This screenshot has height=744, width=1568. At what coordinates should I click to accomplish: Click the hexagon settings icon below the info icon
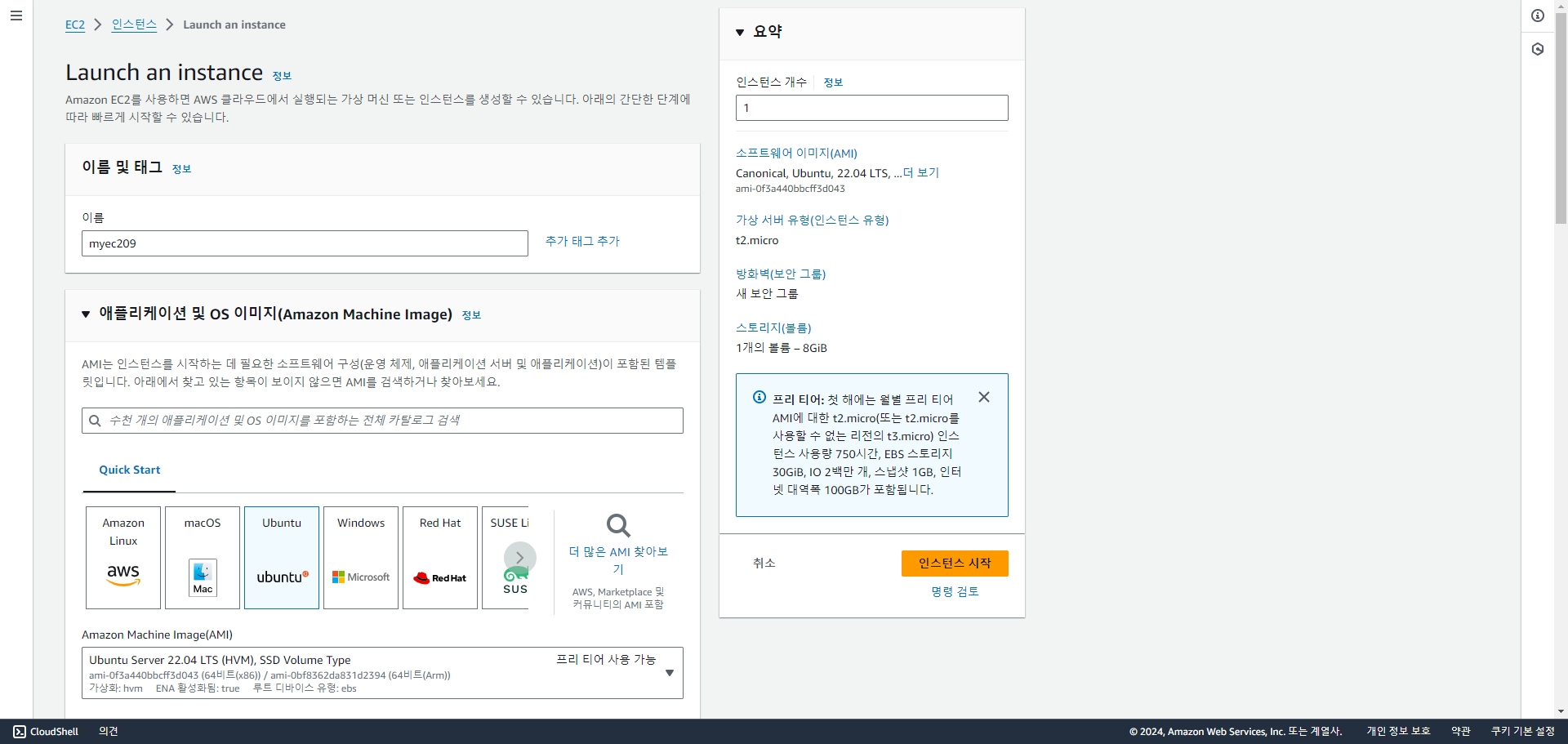coord(1538,49)
